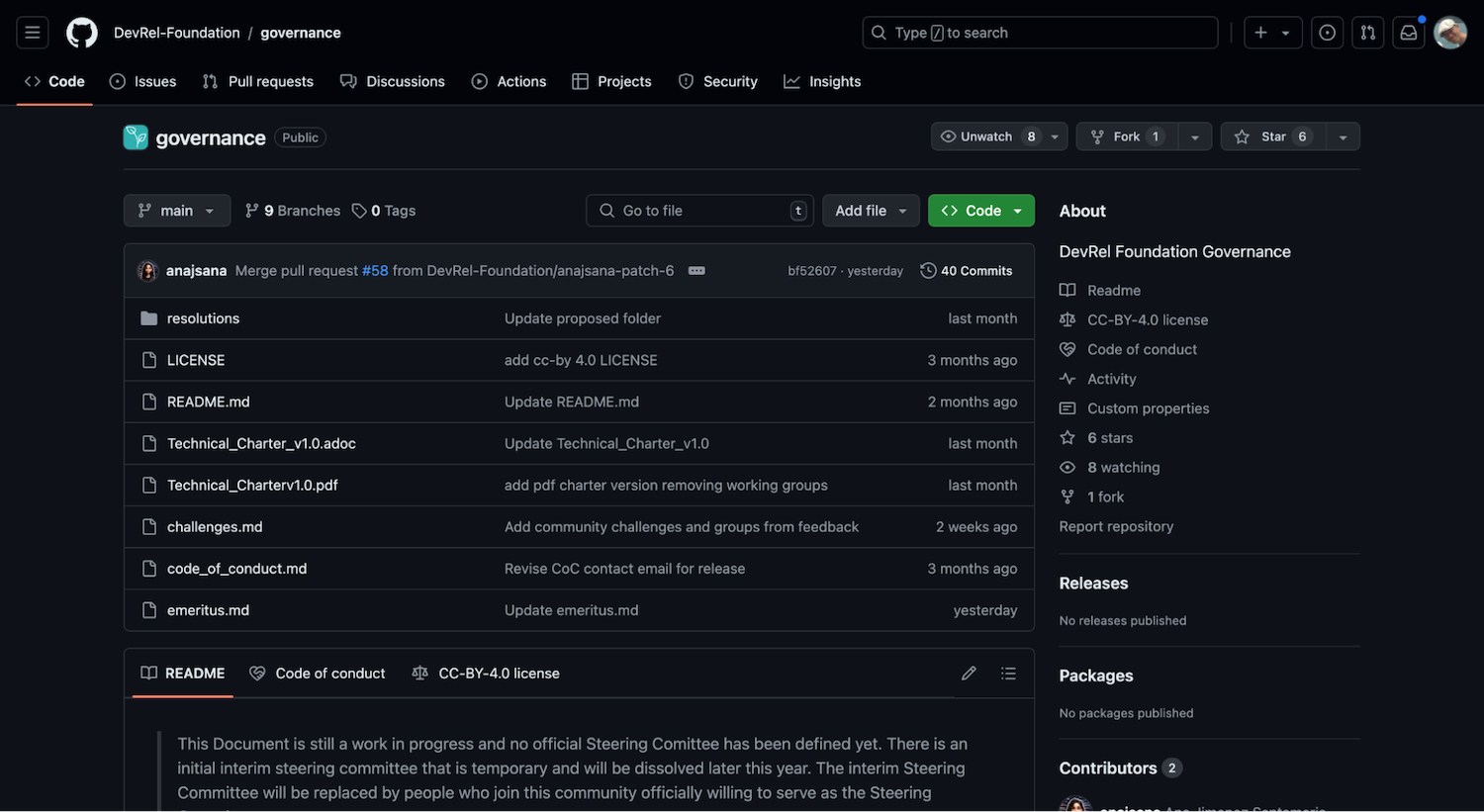Click the tag icon beside 0 Tags
The width and height of the screenshot is (1484, 812).
click(x=359, y=211)
